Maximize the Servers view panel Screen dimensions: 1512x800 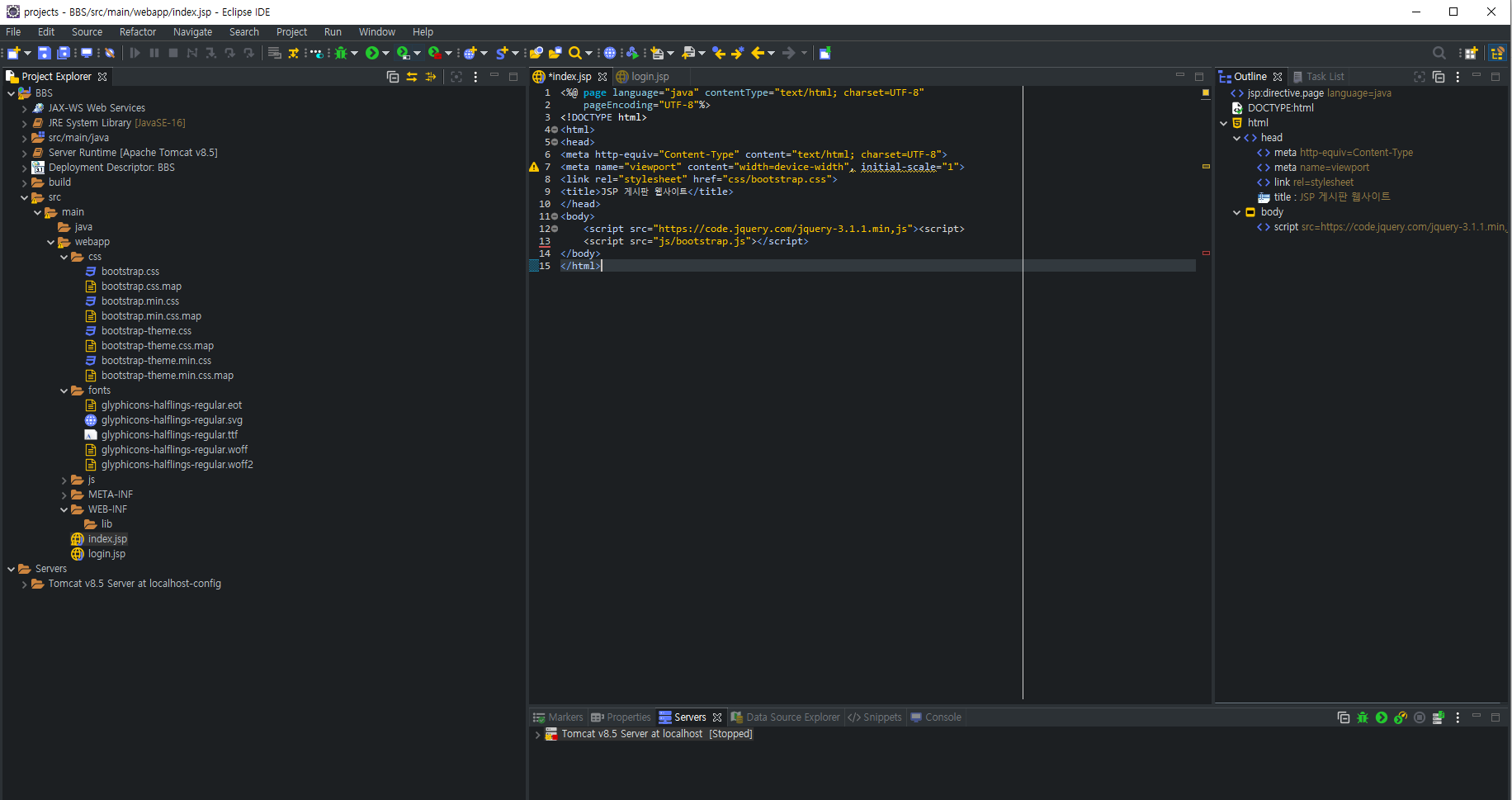[1495, 717]
